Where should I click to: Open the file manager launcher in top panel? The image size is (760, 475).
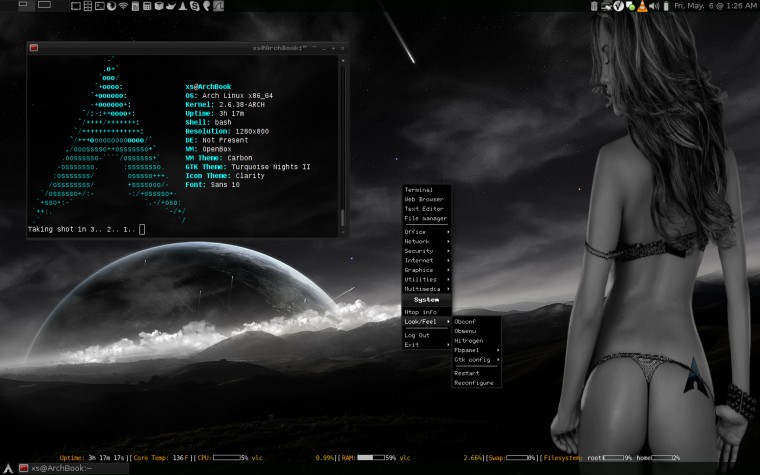click(88, 6)
